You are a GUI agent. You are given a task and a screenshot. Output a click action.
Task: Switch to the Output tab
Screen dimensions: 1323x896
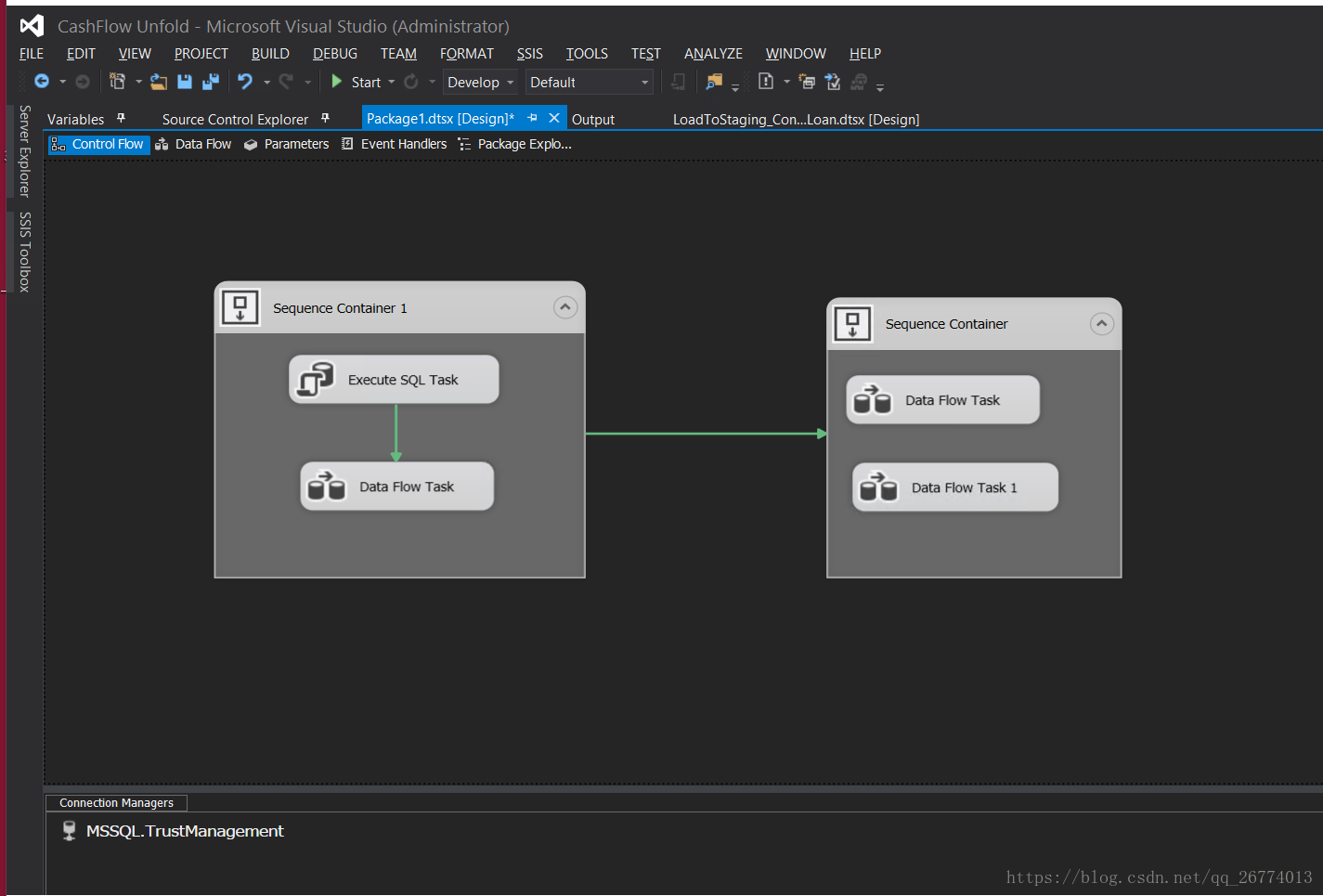point(593,119)
